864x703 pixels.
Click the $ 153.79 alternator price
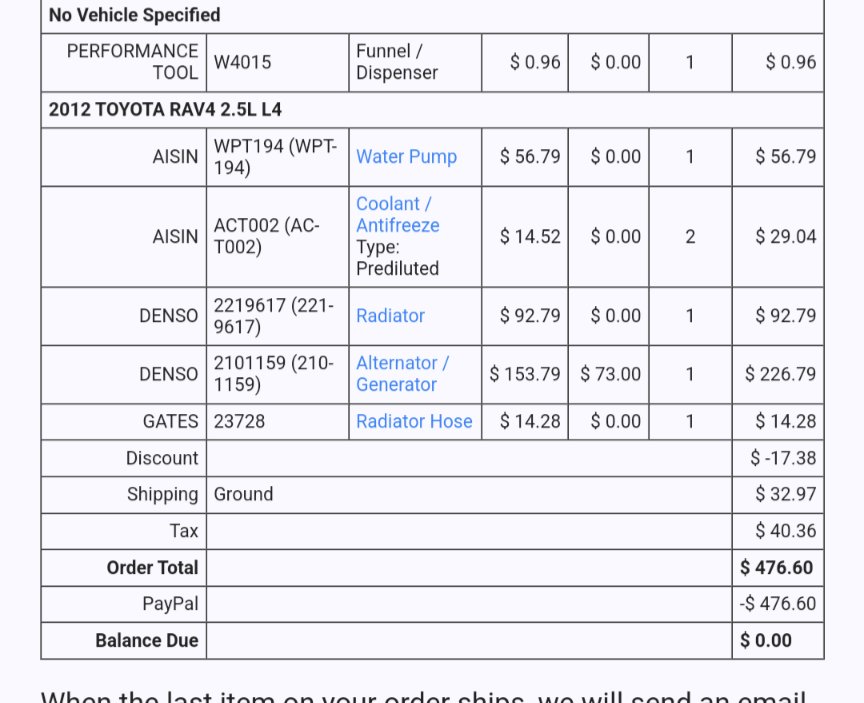click(x=525, y=374)
